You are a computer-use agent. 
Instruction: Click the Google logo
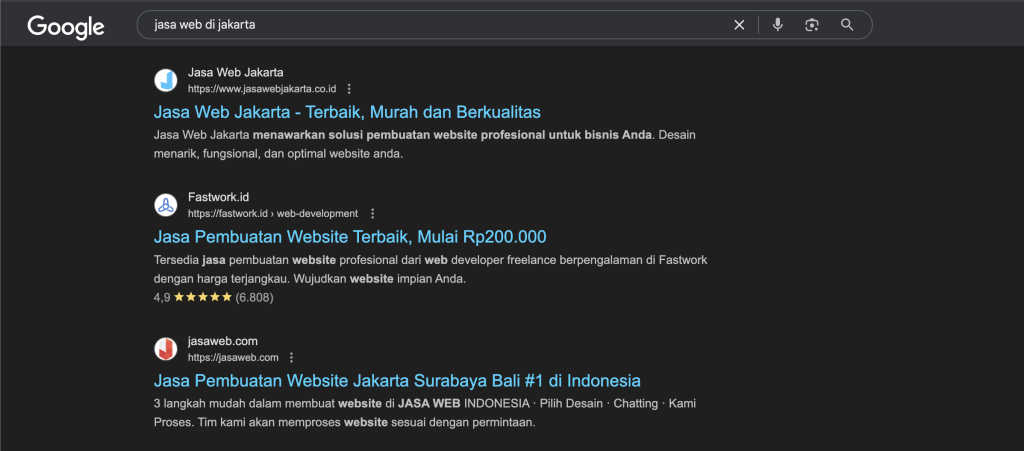(x=66, y=25)
